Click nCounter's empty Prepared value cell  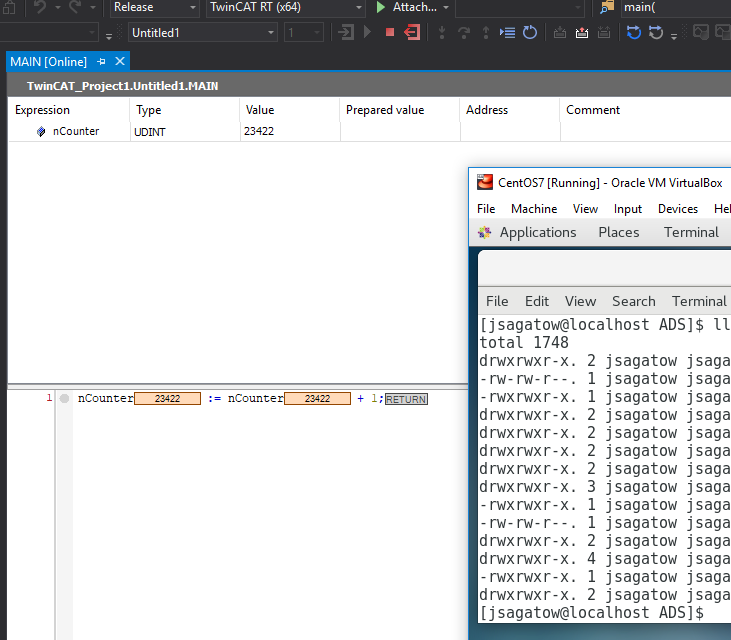400,131
